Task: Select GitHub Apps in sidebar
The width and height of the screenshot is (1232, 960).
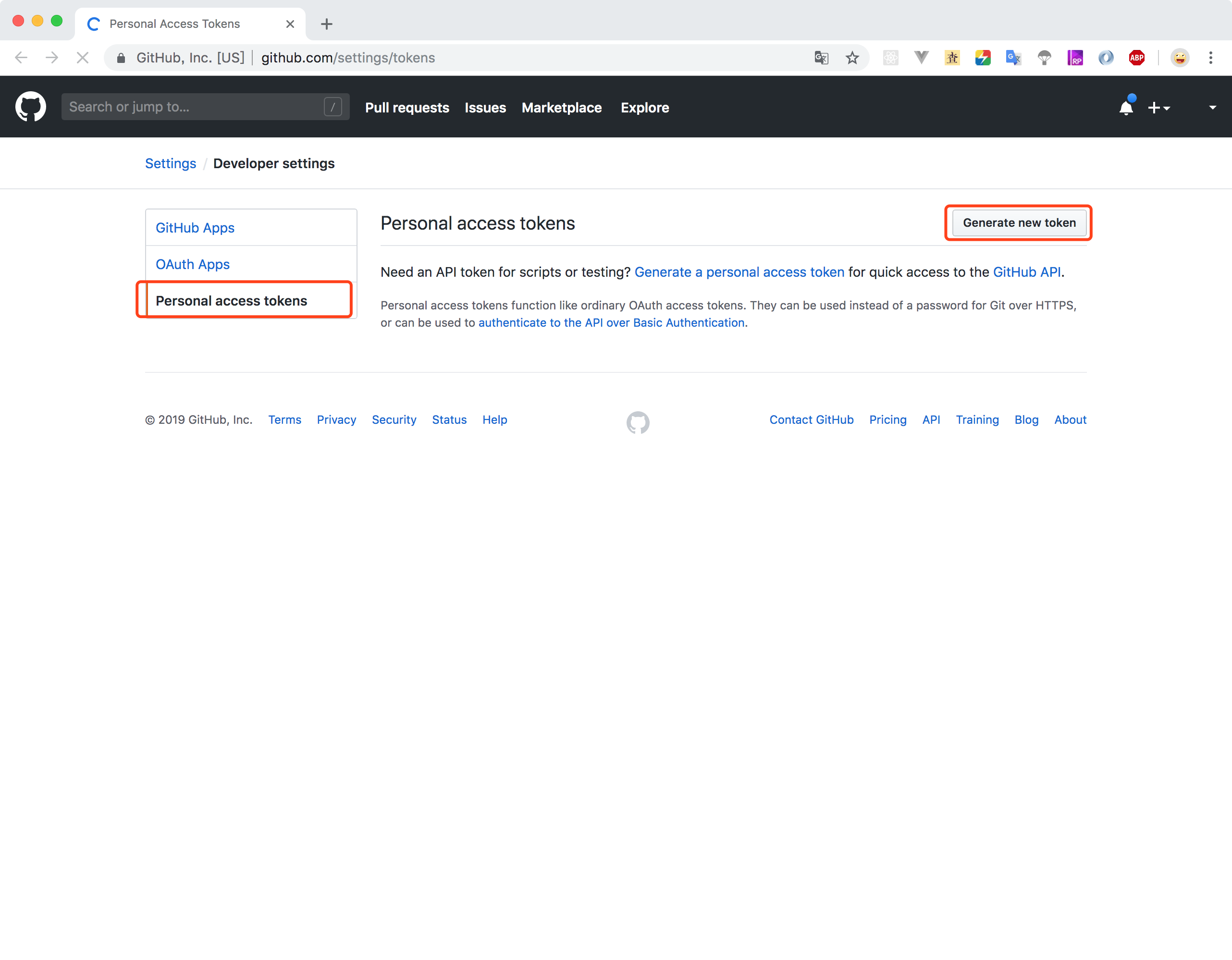Action: (251, 227)
